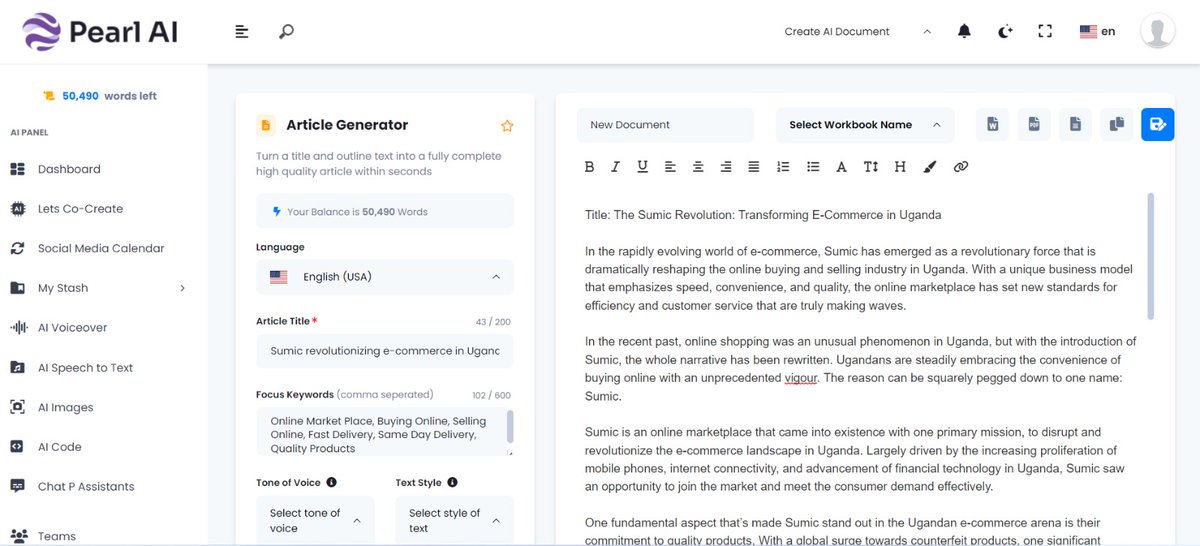Click the Focus Keywords scrollbar
Image resolution: width=1200 pixels, height=546 pixels.
click(x=510, y=426)
